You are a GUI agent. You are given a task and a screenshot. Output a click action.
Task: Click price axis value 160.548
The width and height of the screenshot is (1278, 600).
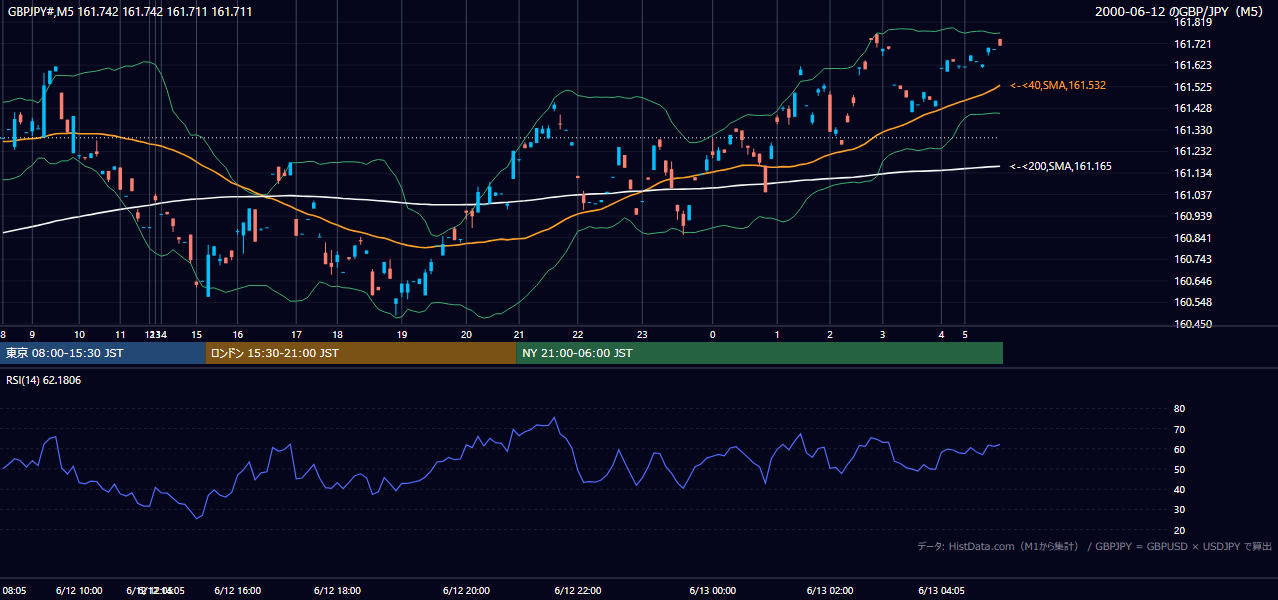click(x=1192, y=303)
